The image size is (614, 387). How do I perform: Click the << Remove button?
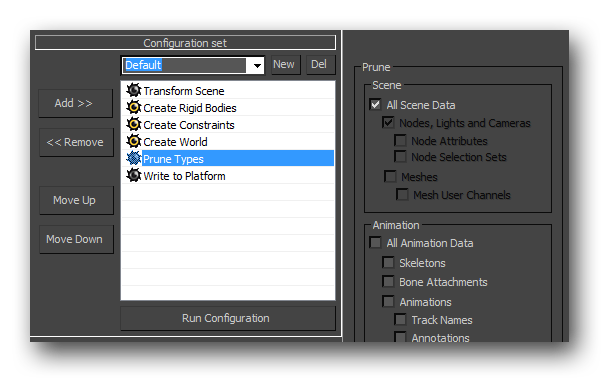[x=76, y=142]
